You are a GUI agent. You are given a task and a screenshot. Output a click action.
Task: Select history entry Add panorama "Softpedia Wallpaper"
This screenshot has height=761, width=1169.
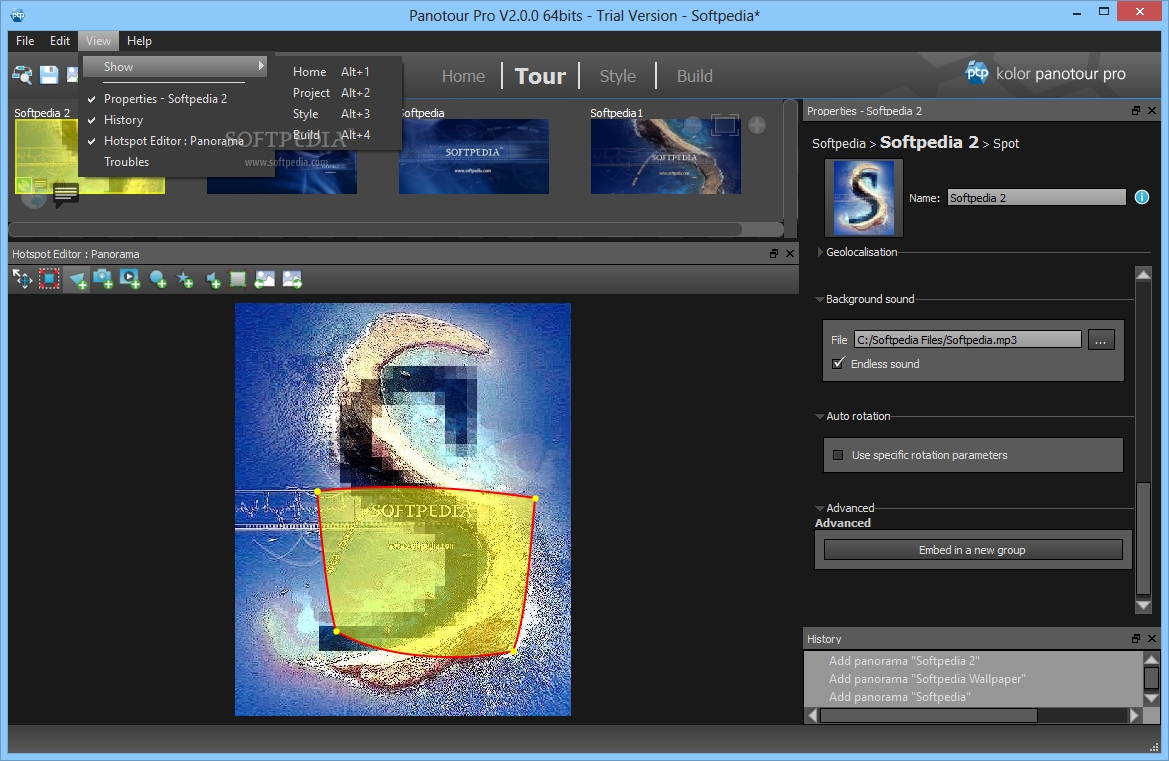927,679
